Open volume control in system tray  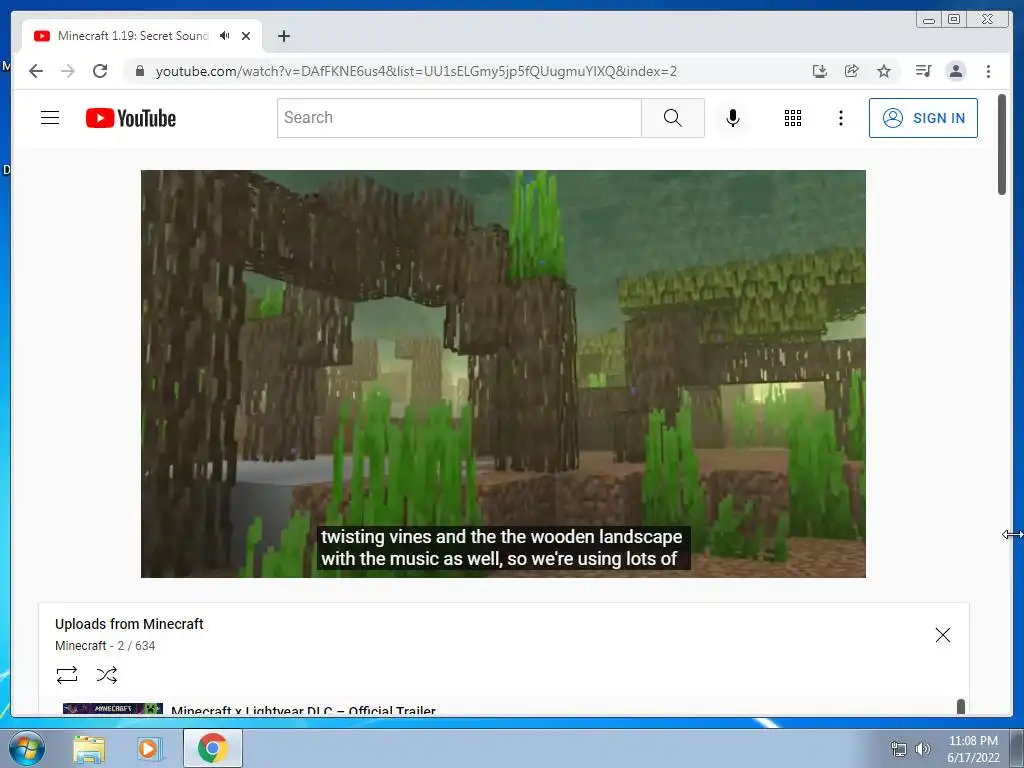pos(923,749)
